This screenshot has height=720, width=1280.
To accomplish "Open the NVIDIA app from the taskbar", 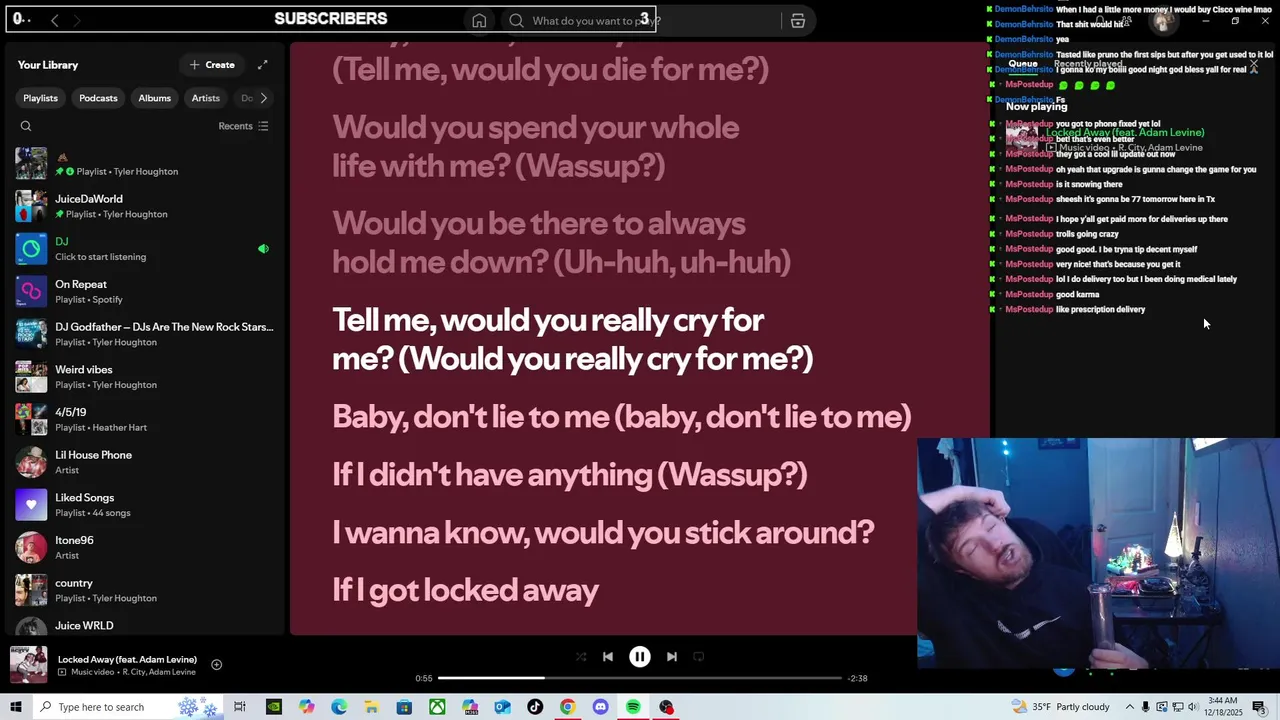I will click(x=273, y=707).
